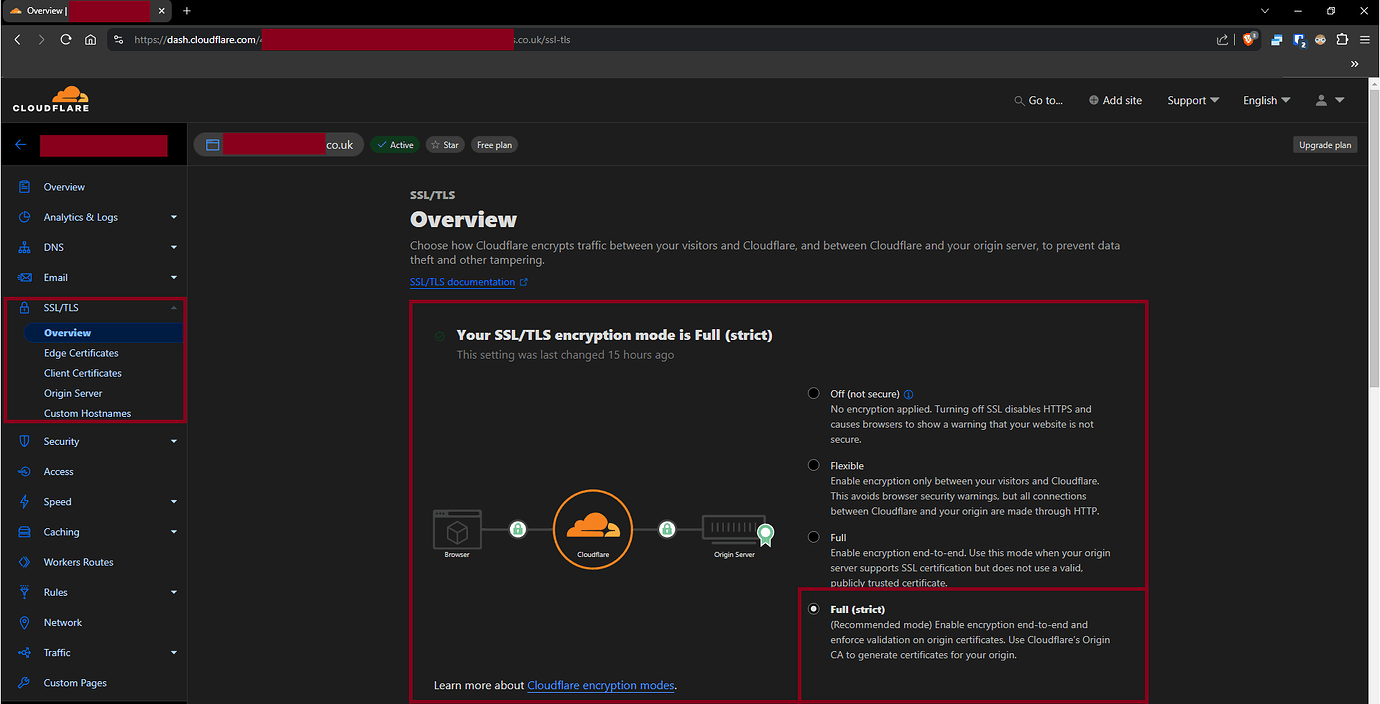Click the browser forward arrow
Screen dimensions: 1380x704
[41, 40]
